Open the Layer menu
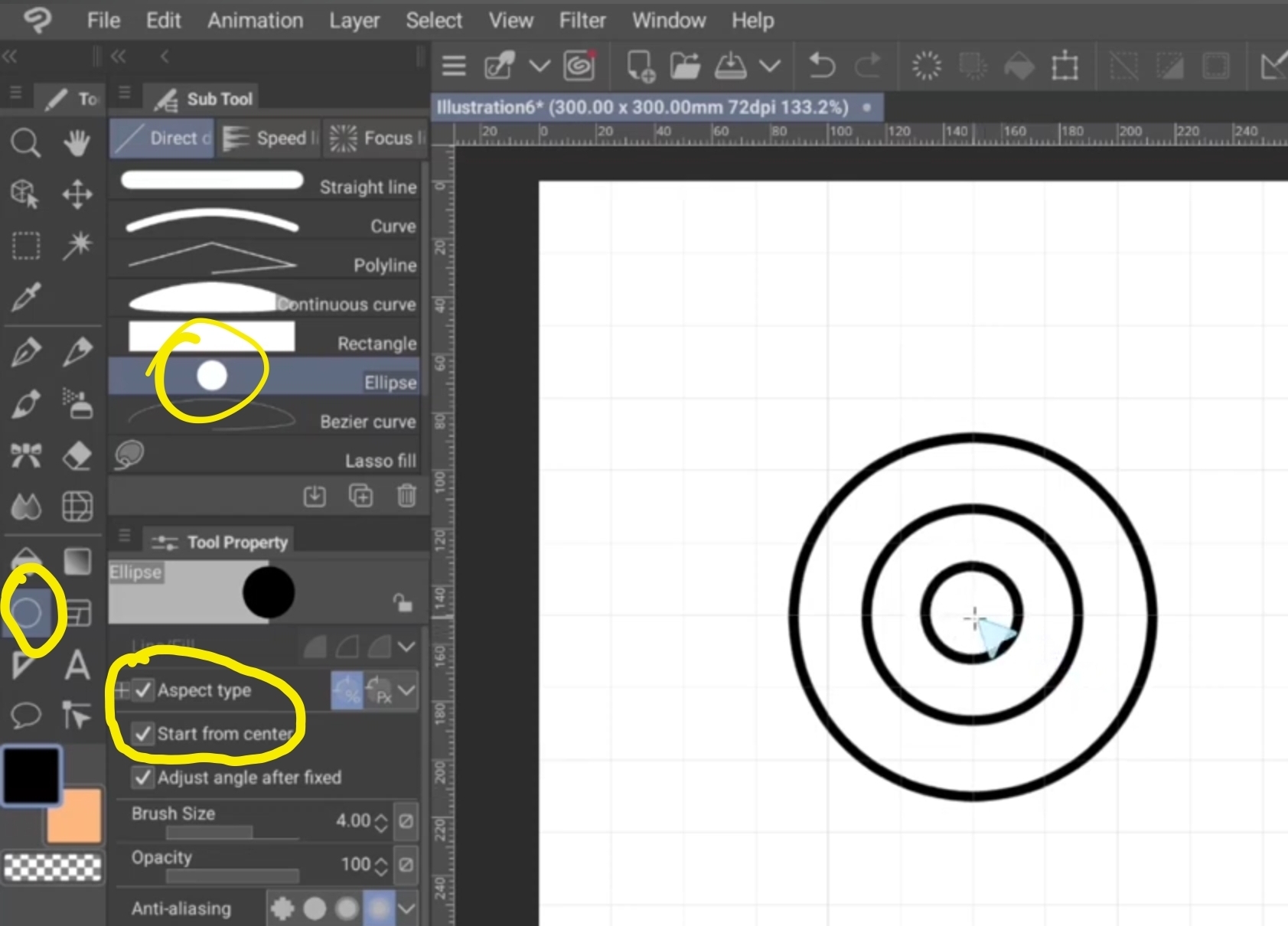1288x926 pixels. pos(354,21)
